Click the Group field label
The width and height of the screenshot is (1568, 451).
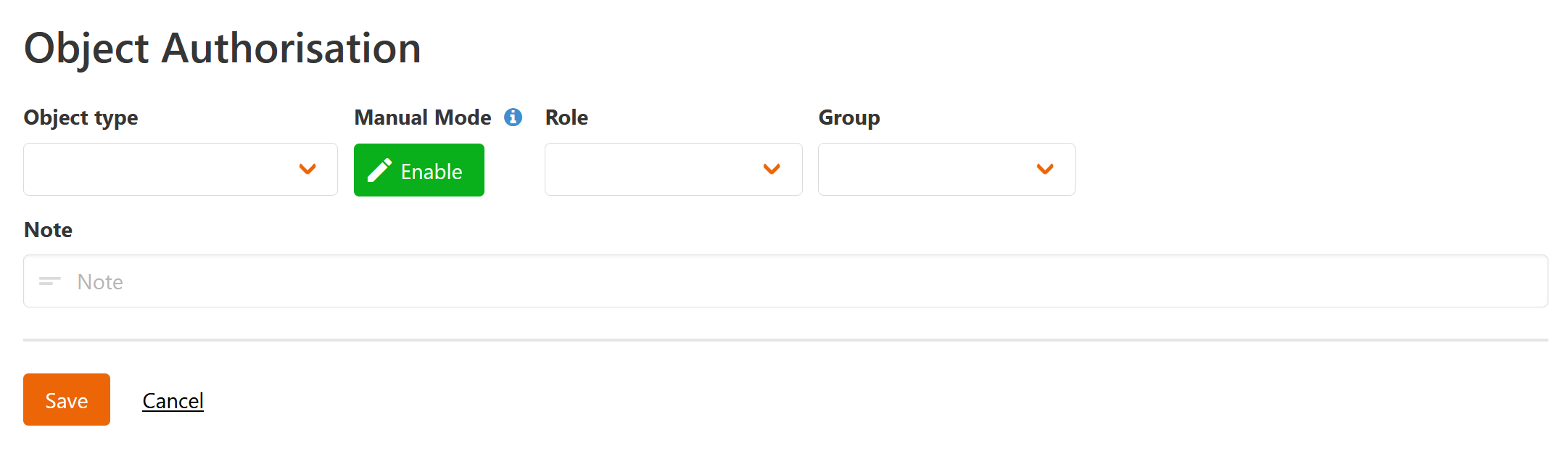[849, 117]
